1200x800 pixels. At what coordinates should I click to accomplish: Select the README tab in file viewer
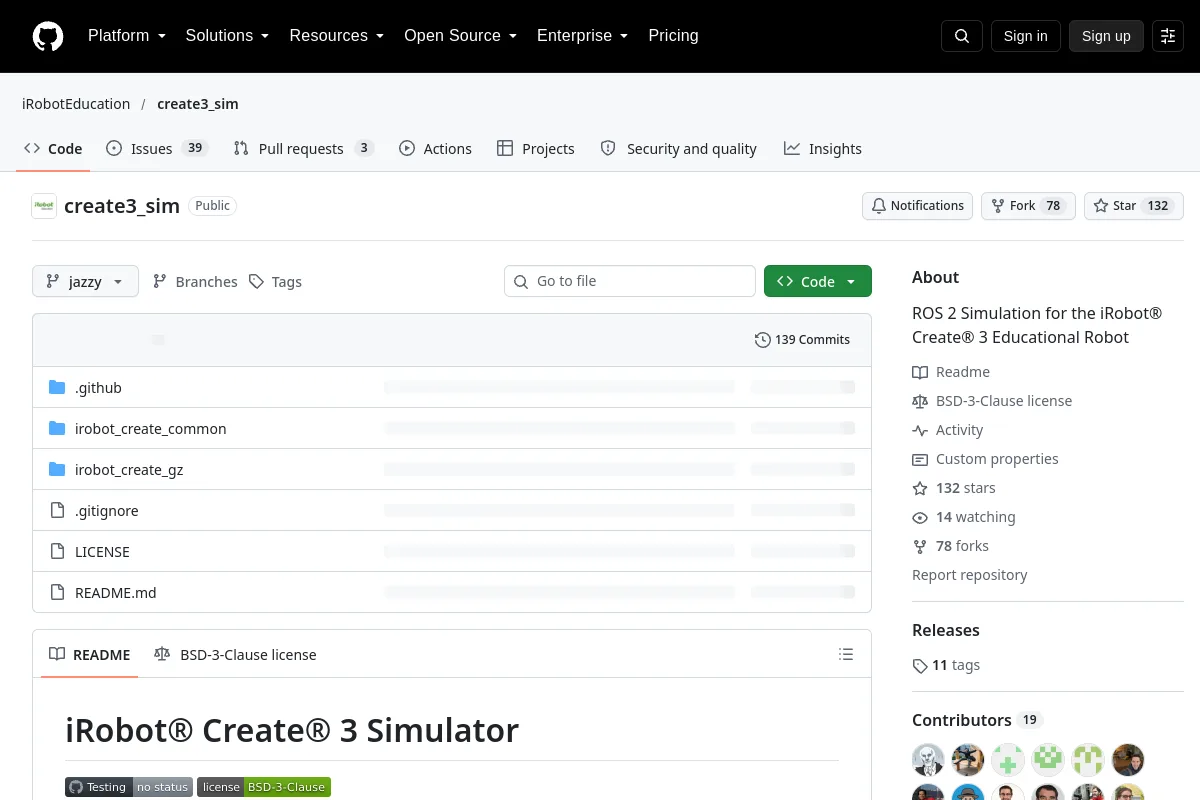[x=90, y=655]
